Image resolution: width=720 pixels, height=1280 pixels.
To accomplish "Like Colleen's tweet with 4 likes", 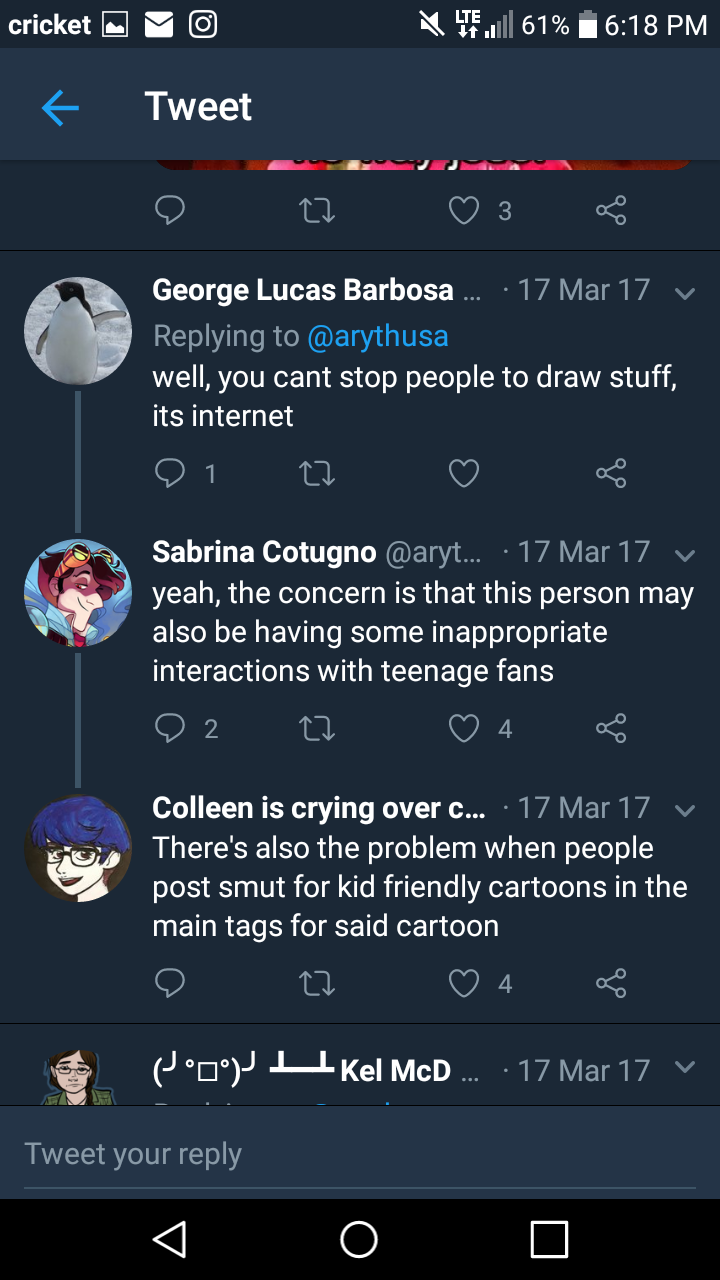I will [x=464, y=984].
